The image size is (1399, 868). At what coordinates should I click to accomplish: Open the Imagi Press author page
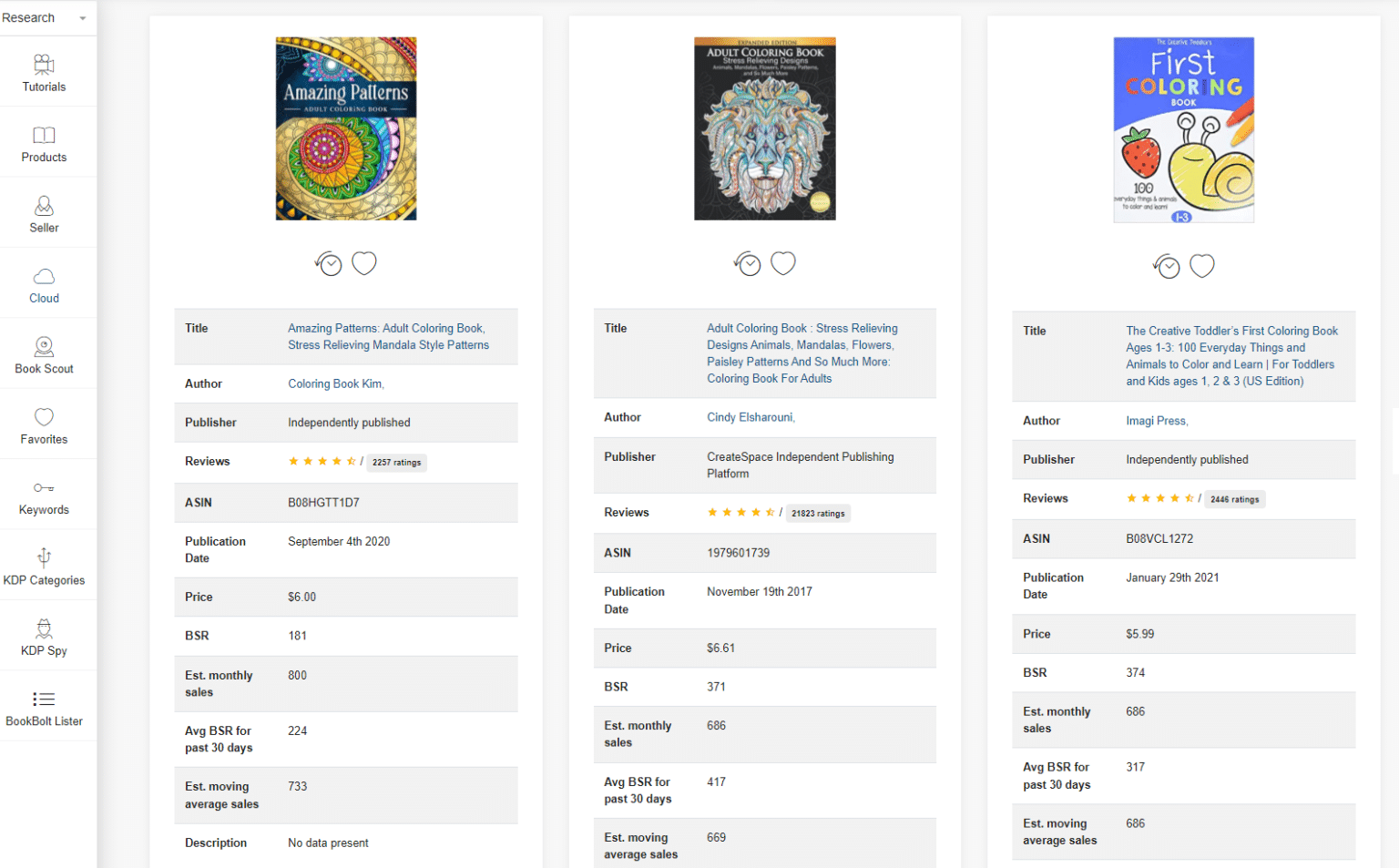[1156, 420]
